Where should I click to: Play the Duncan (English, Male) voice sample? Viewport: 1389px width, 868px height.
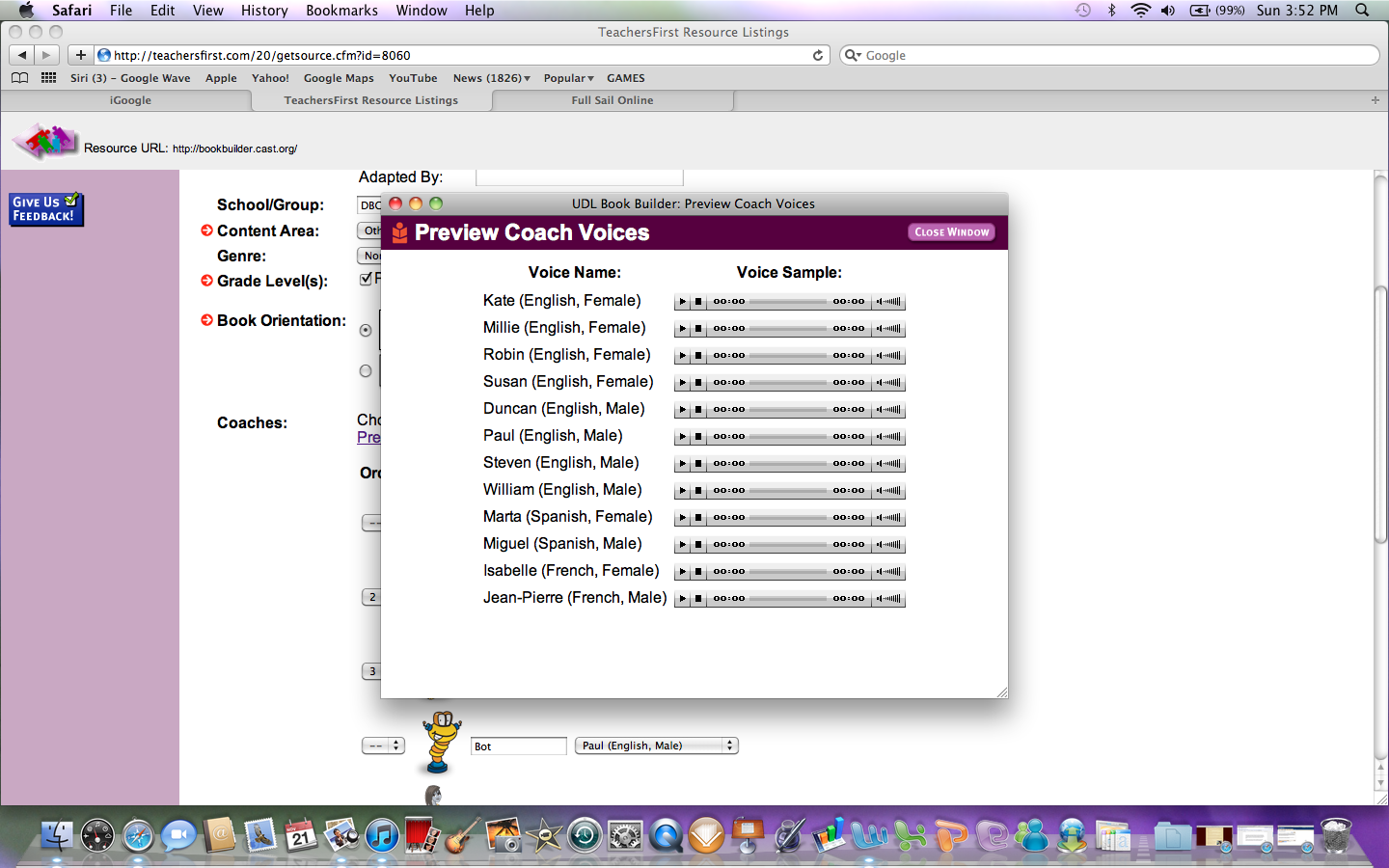pos(683,410)
